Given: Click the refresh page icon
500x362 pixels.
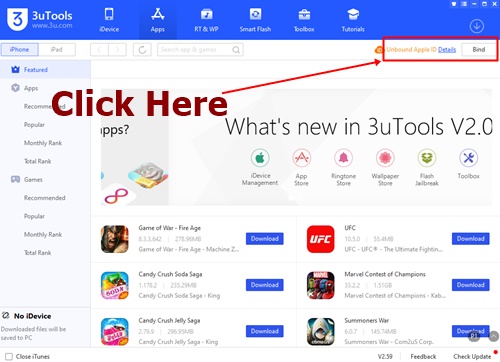Looking at the screenshot, I should tap(142, 50).
